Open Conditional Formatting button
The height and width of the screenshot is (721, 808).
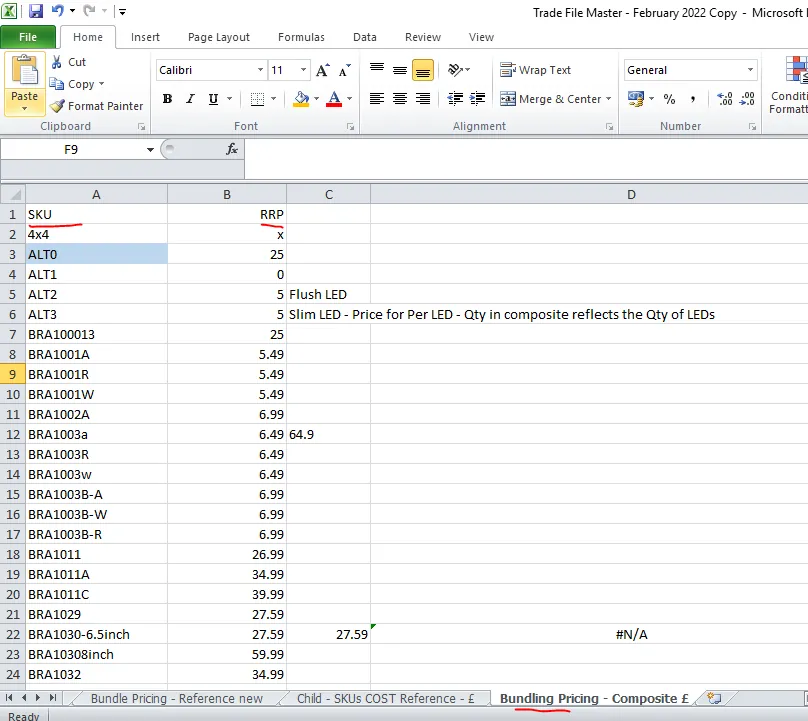coord(788,85)
